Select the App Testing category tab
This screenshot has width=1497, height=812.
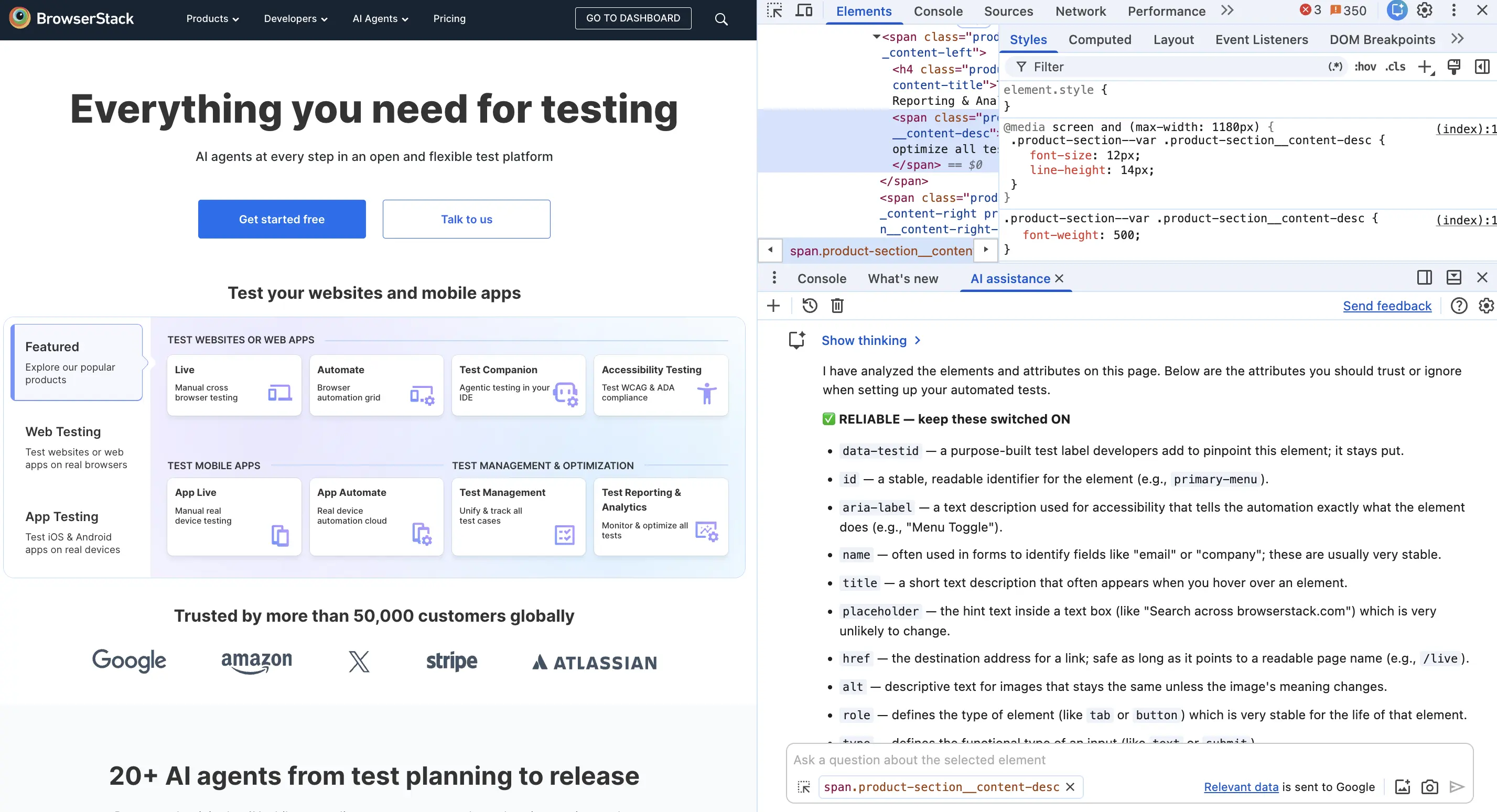(76, 532)
